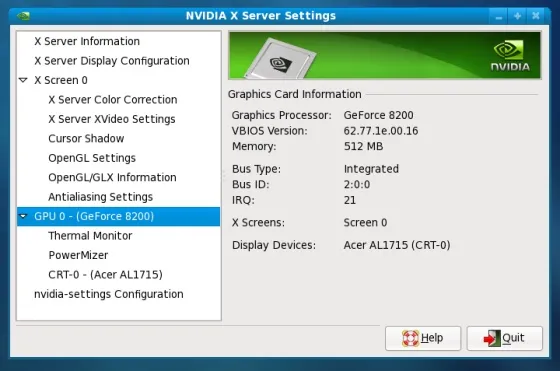Image resolution: width=560 pixels, height=371 pixels.
Task: Click the Bus ID label
Action: 250,184
